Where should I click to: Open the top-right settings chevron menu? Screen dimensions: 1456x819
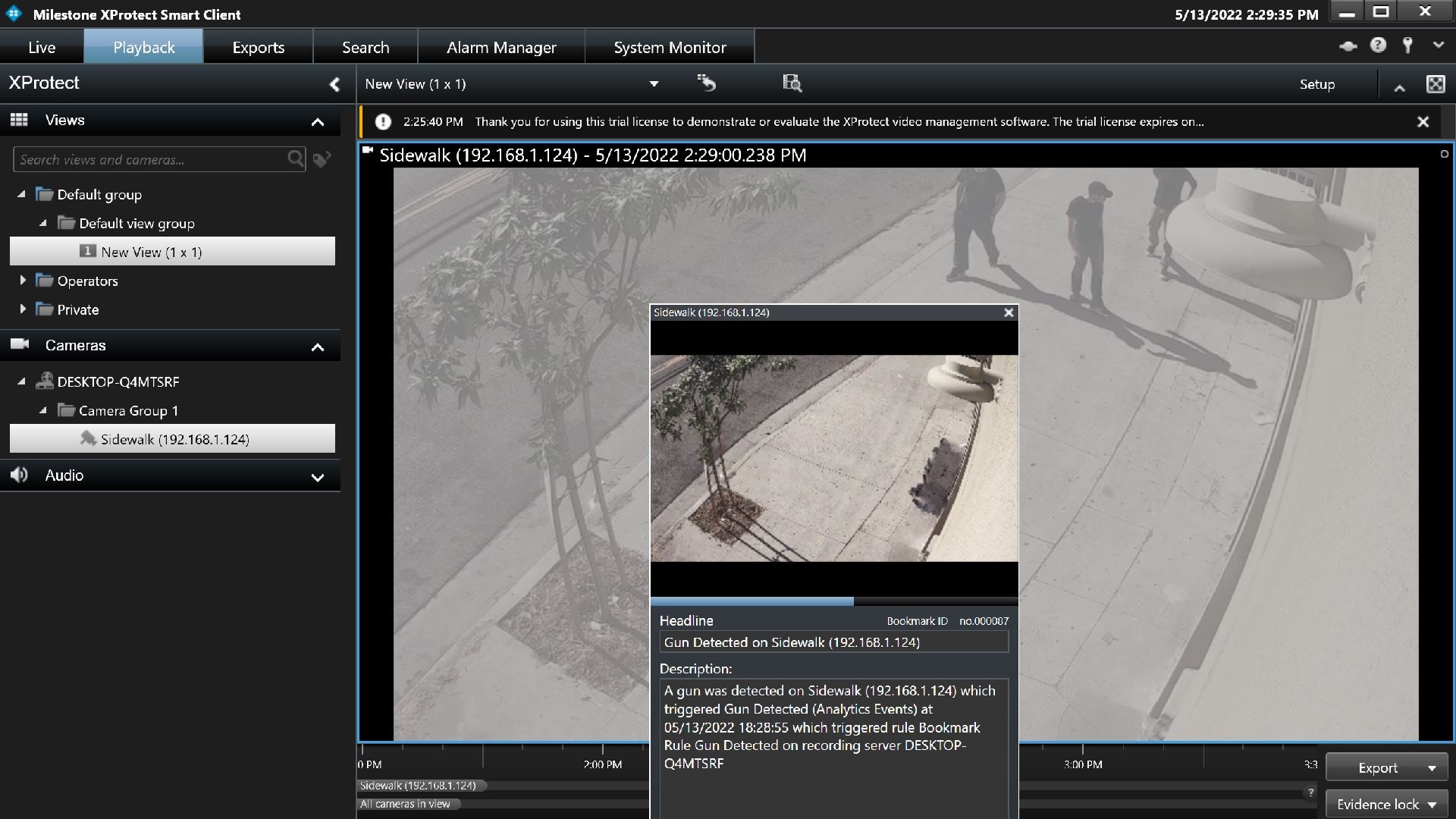(1438, 45)
